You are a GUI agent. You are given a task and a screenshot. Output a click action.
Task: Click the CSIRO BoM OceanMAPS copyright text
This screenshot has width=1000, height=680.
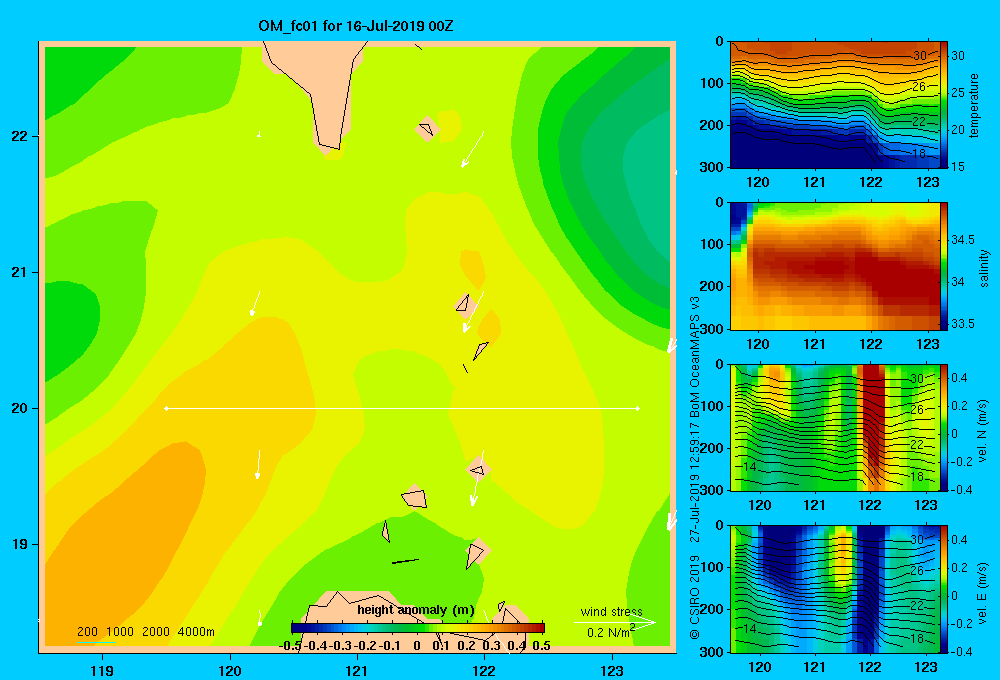click(695, 468)
